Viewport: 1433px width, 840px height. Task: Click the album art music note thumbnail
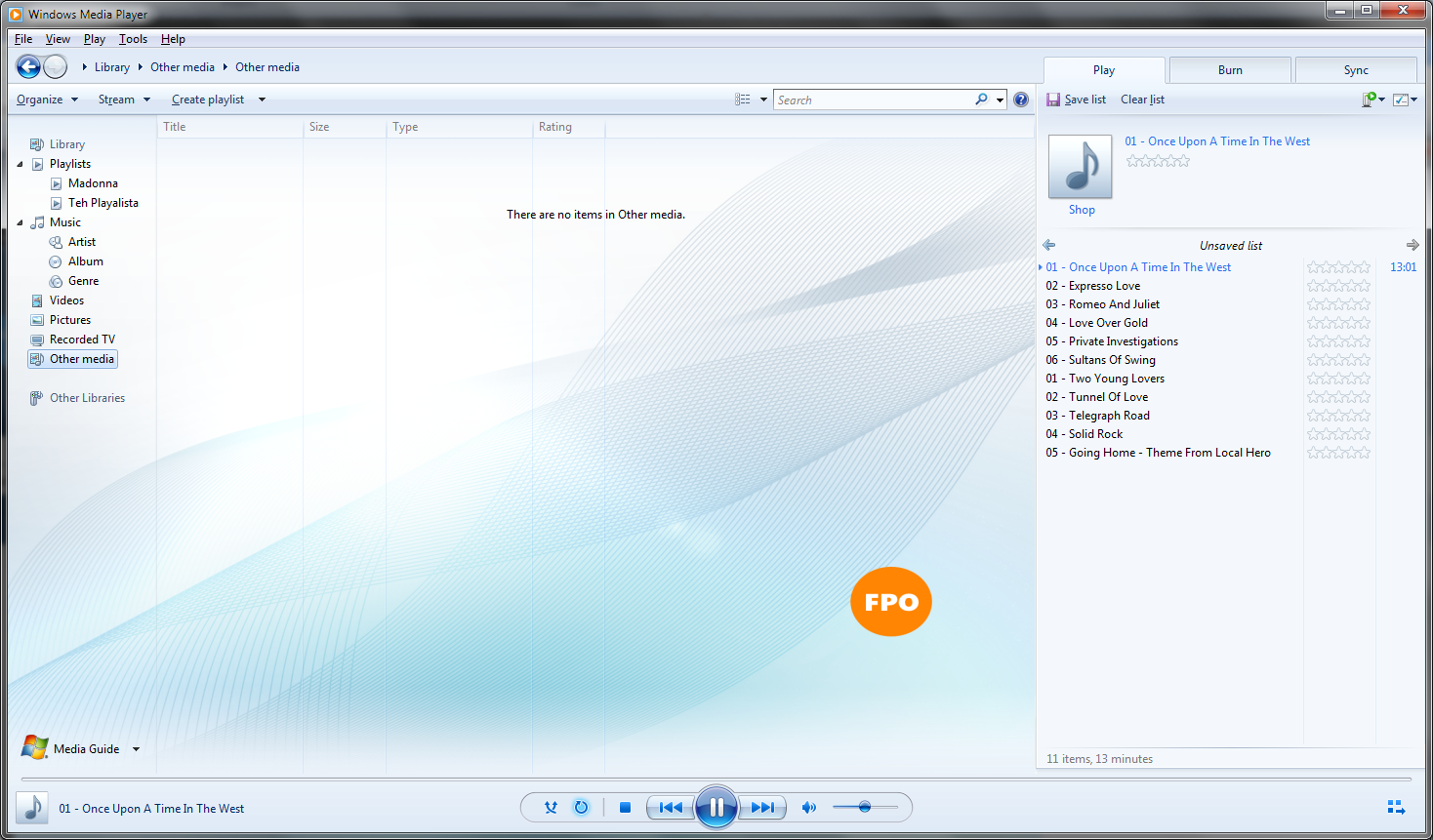pyautogui.click(x=1080, y=167)
